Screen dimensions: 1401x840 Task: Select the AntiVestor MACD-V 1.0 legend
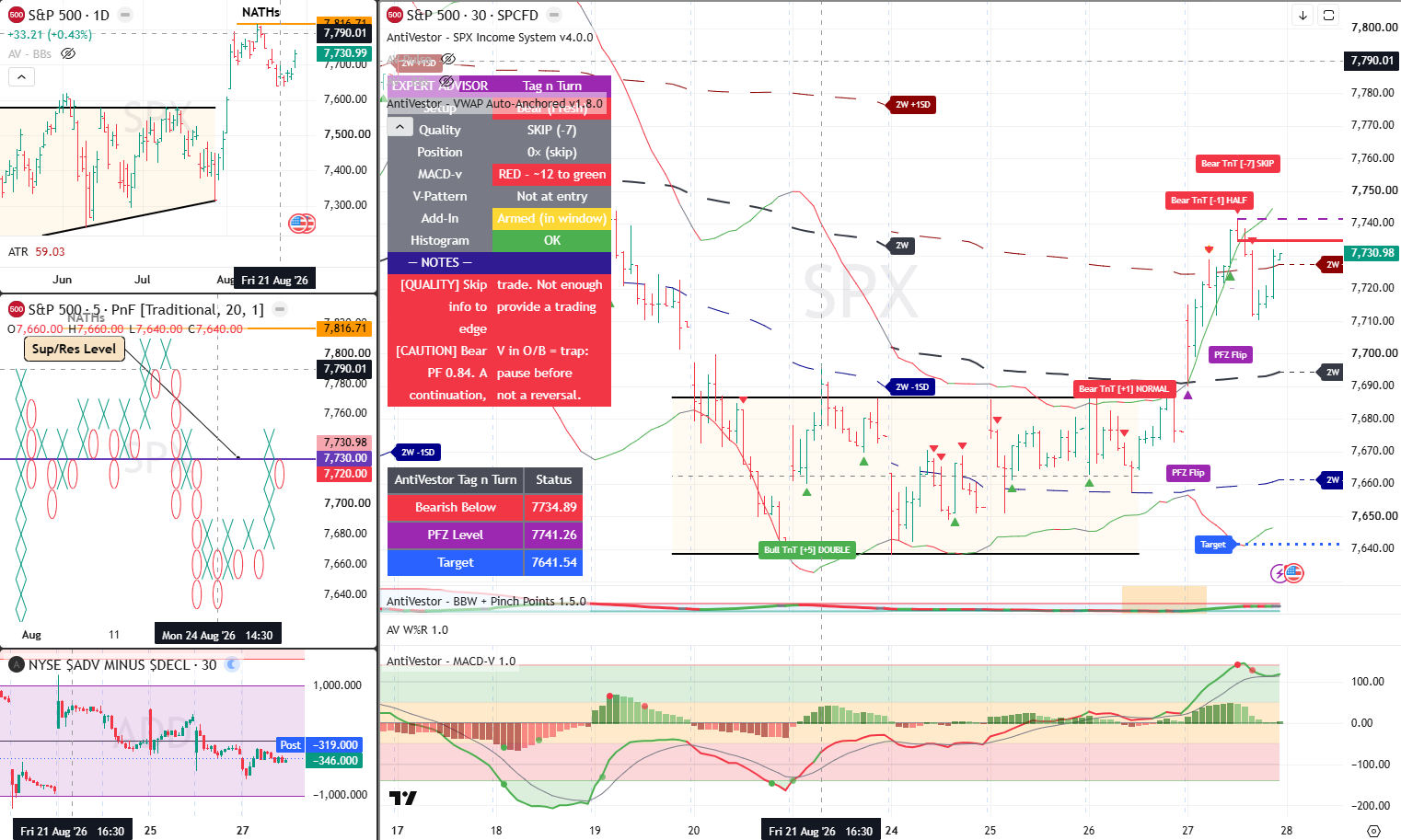pyautogui.click(x=451, y=661)
